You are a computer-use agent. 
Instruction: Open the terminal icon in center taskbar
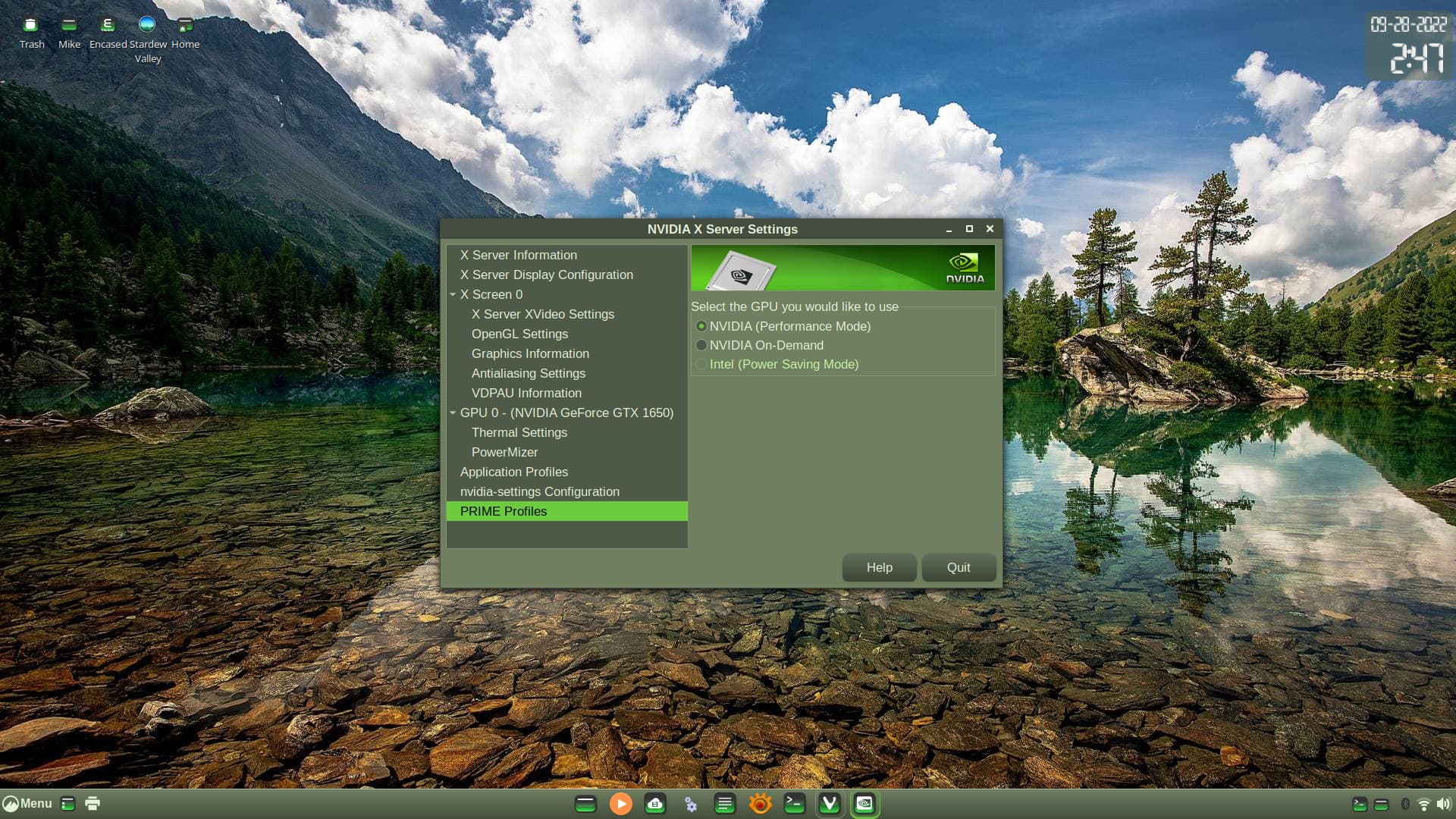(795, 804)
